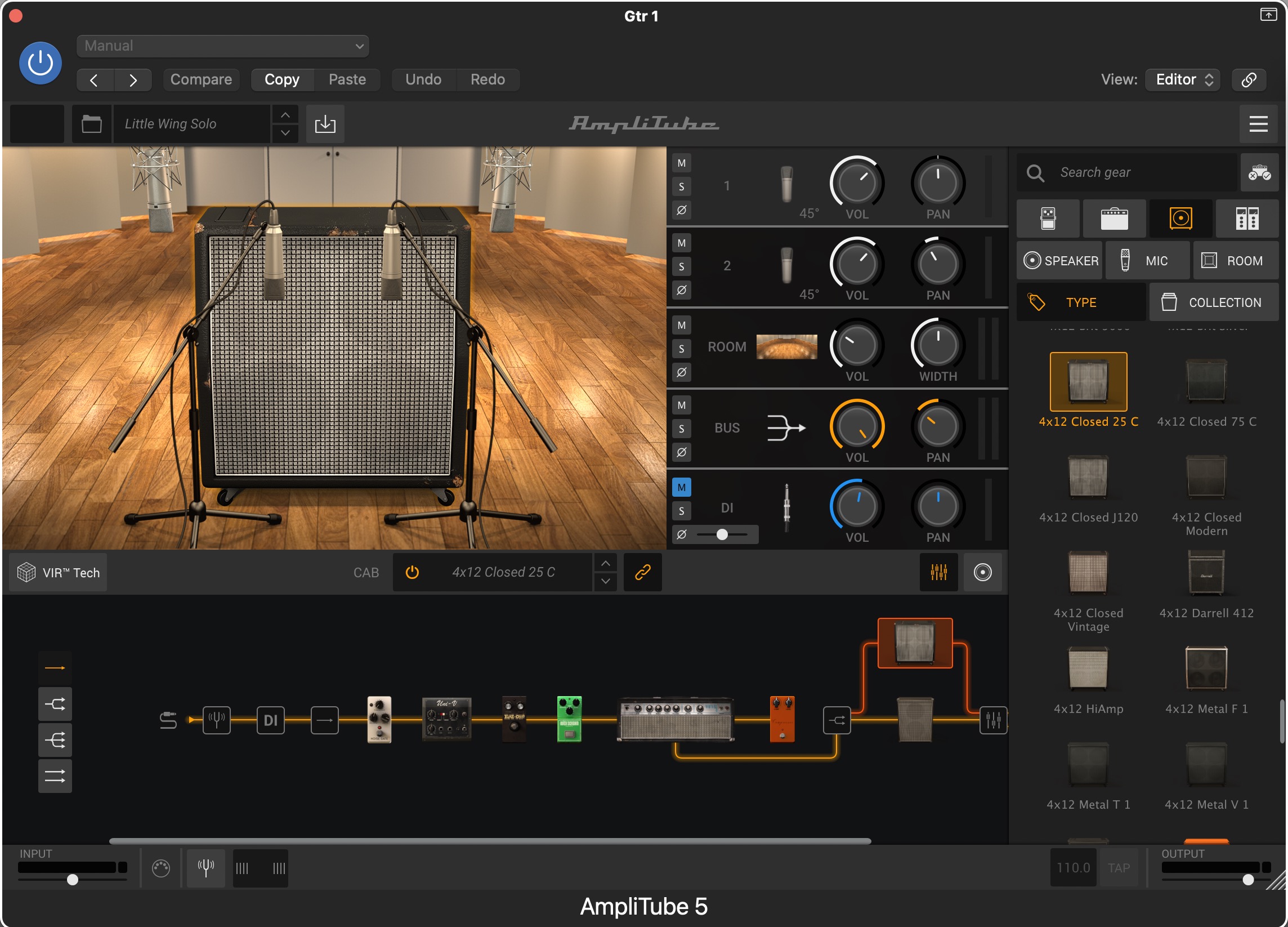Toggle the plugin power bypass button

[41, 63]
